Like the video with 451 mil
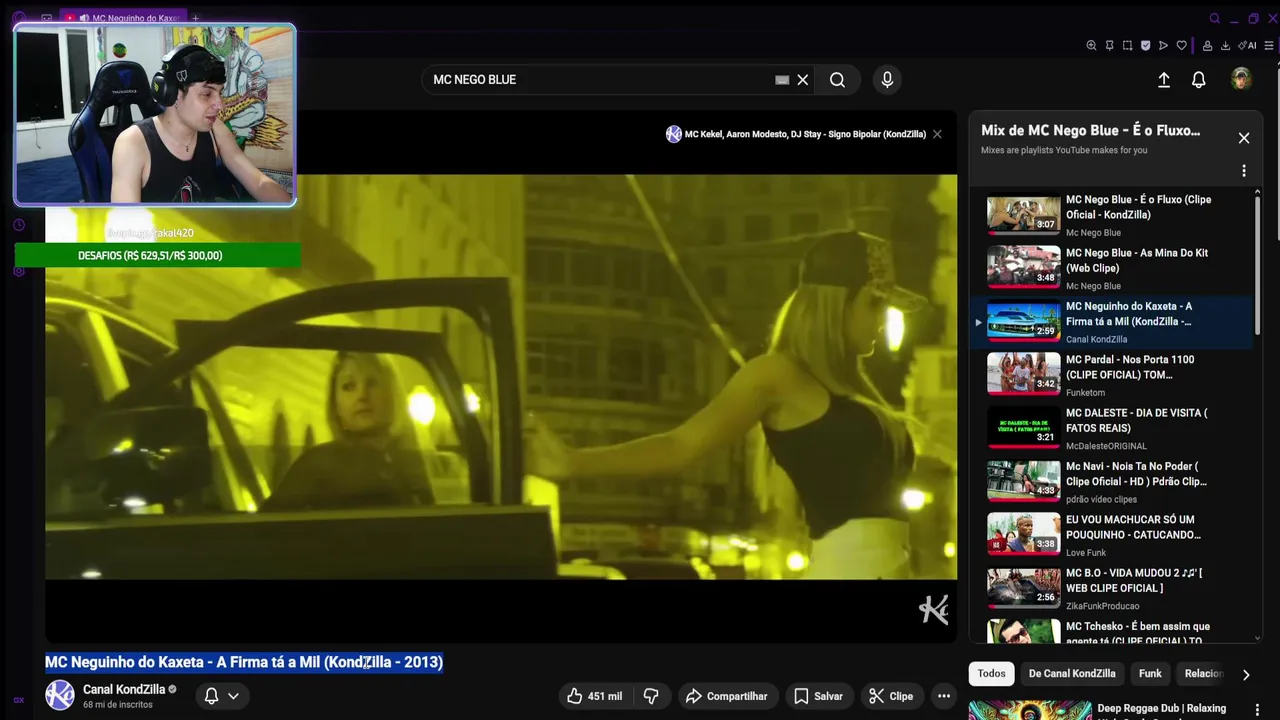 click(x=594, y=696)
